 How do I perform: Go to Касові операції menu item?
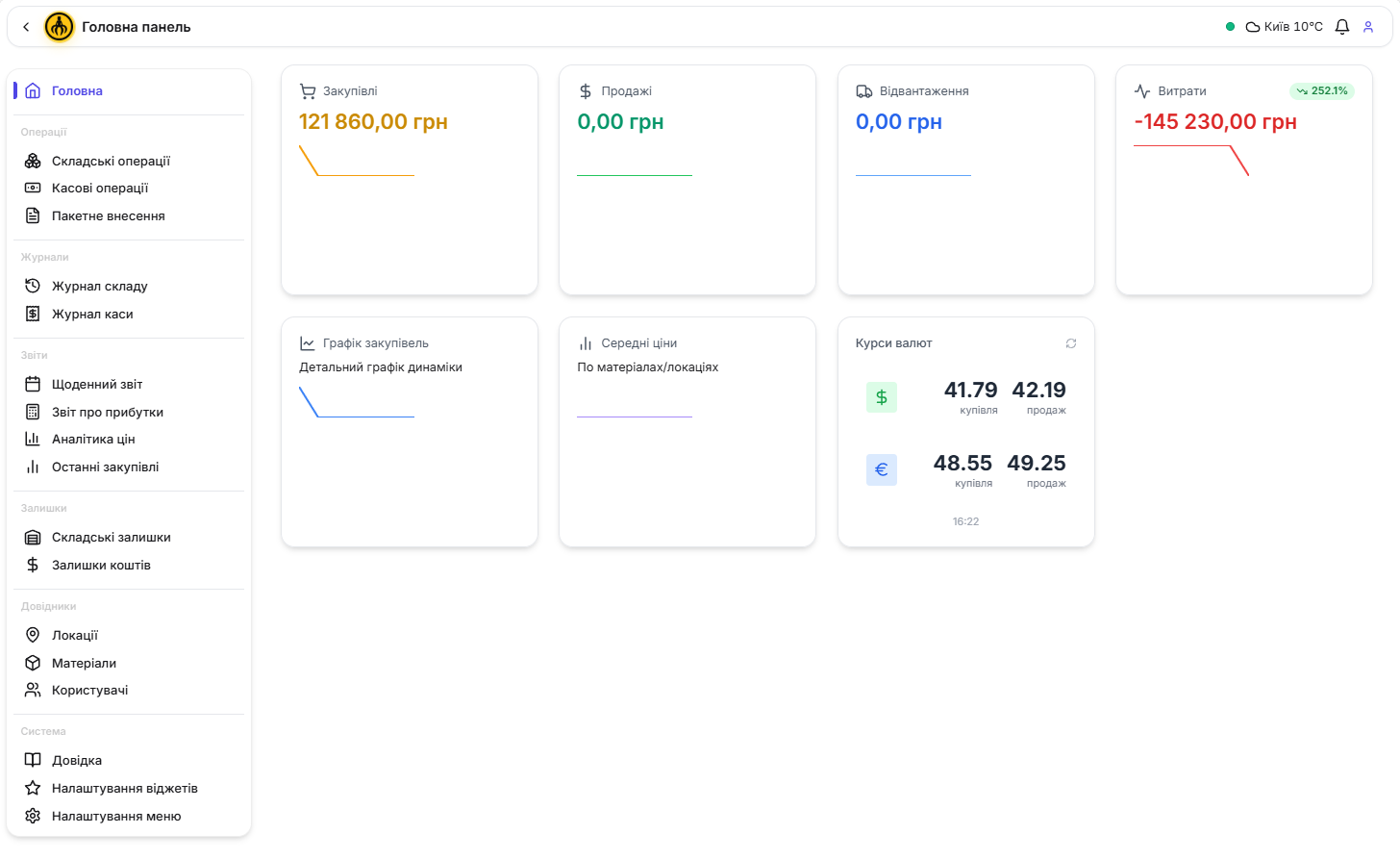[100, 188]
